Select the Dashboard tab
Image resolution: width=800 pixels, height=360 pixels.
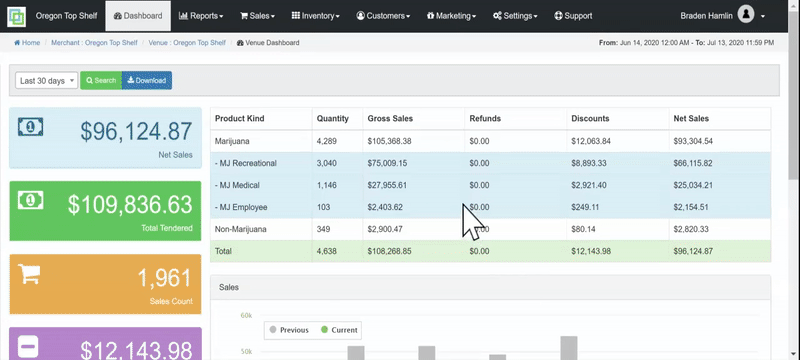pos(138,16)
